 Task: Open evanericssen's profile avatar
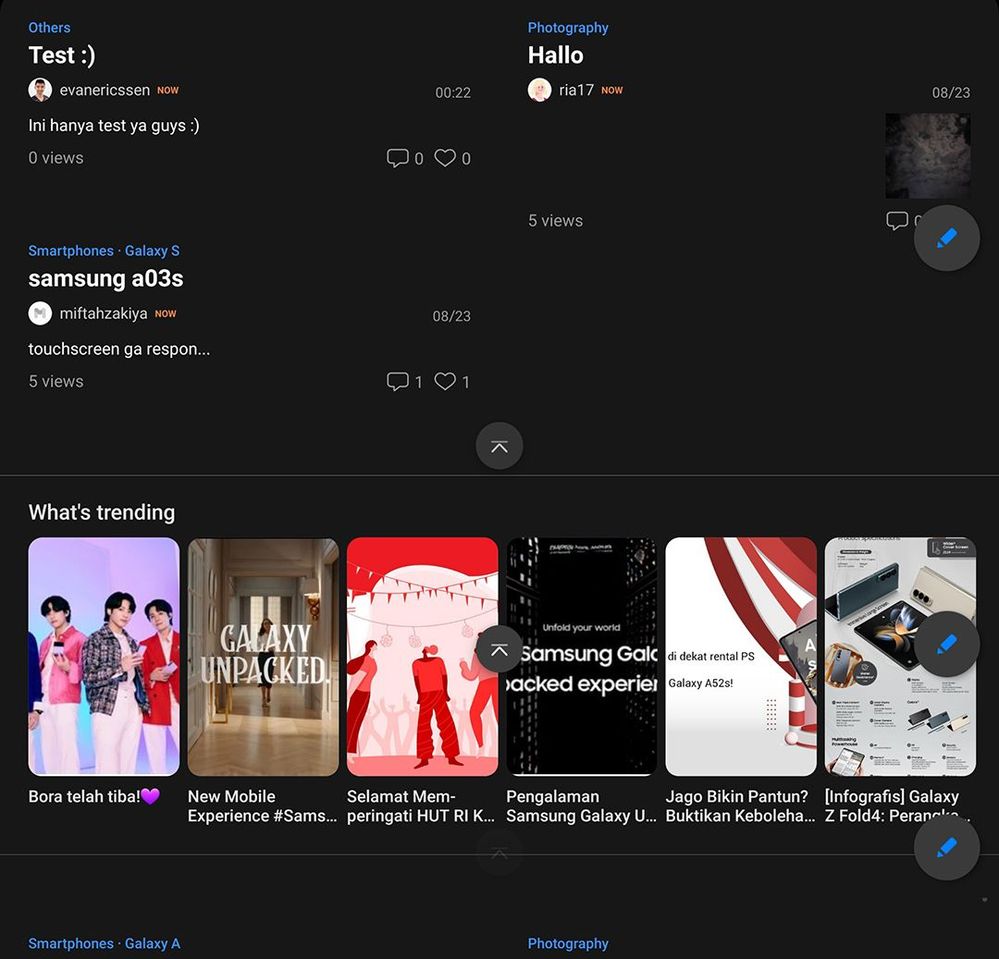coord(40,90)
